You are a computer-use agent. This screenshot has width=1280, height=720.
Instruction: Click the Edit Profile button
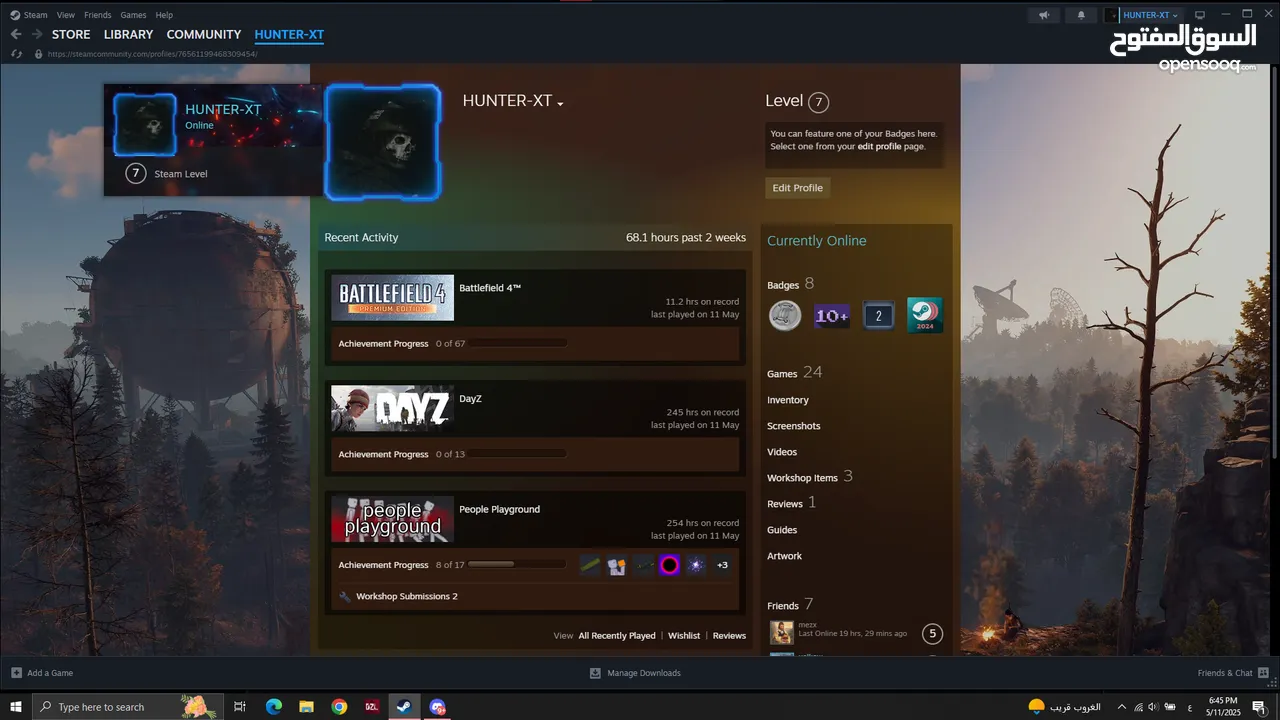tap(798, 188)
